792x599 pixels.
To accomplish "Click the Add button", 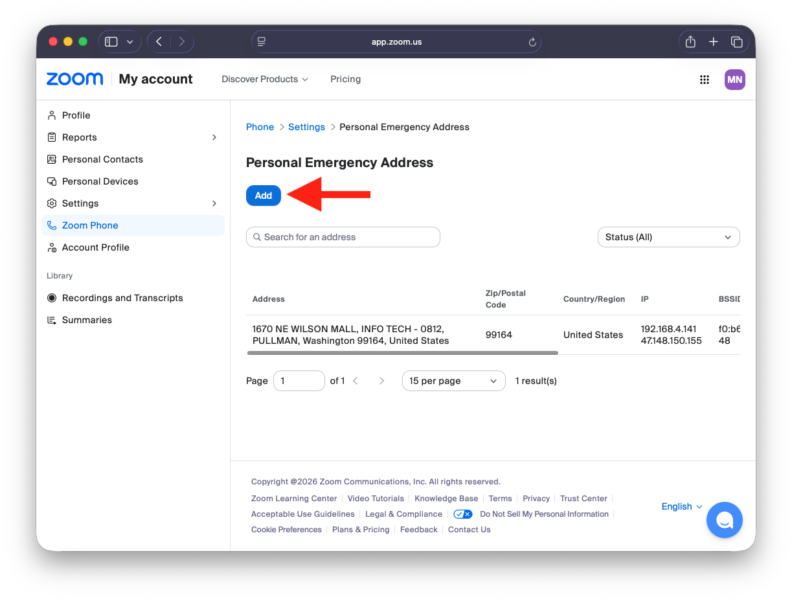I will point(263,195).
